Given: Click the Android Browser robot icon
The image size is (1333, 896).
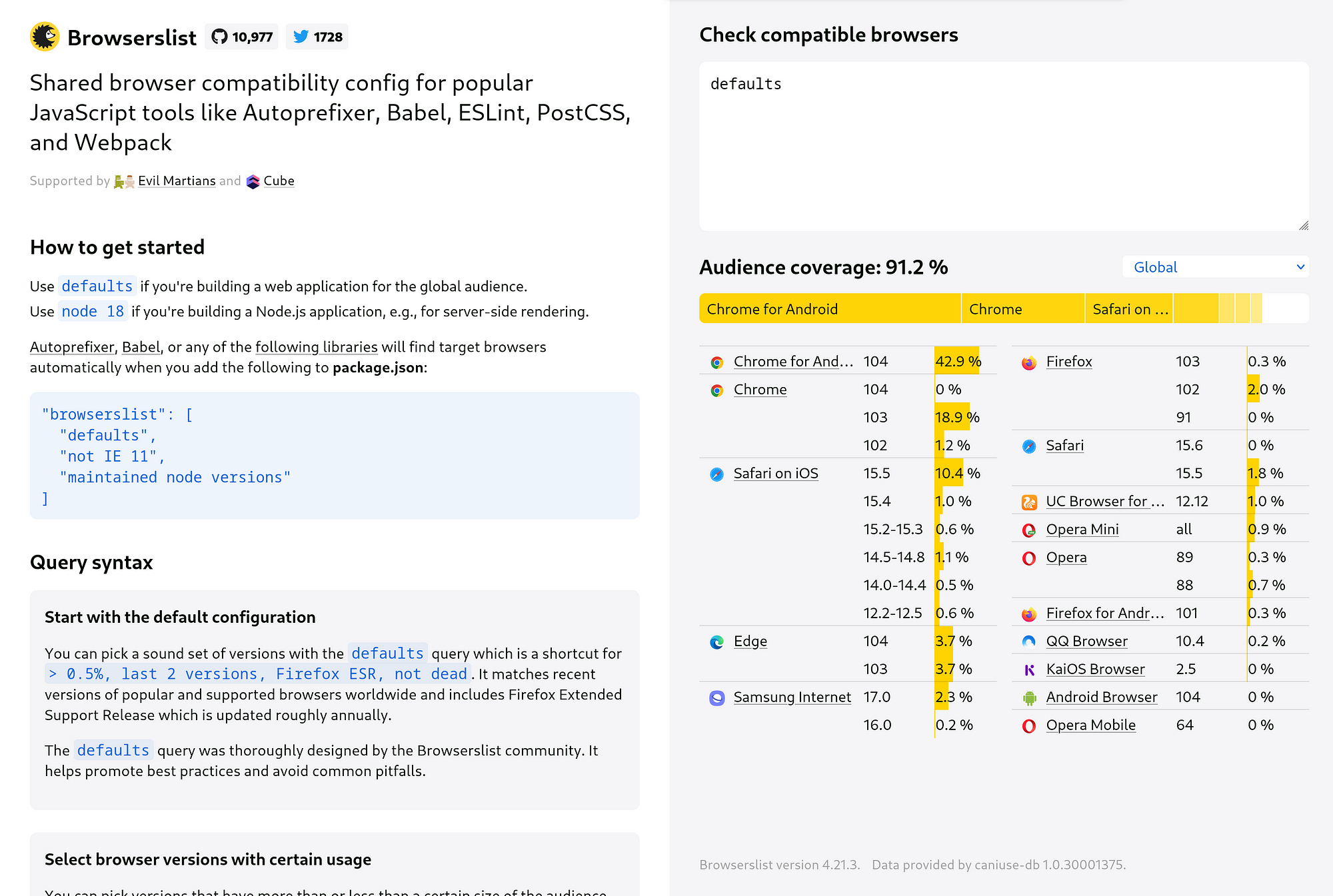Looking at the screenshot, I should point(1029,698).
